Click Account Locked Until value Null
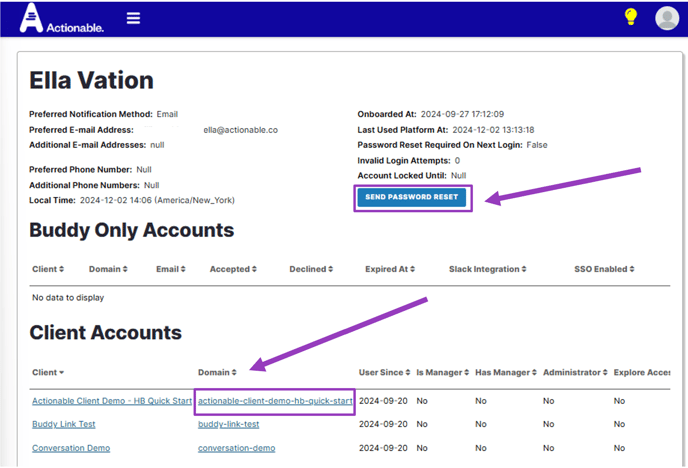688x468 pixels. (459, 175)
